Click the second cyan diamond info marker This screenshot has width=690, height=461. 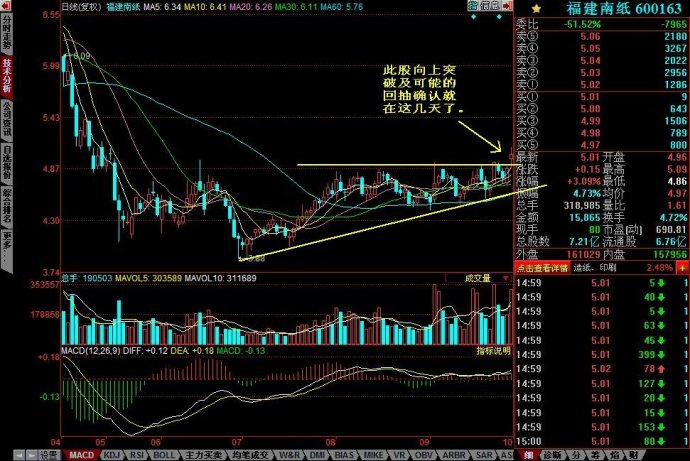499,17
